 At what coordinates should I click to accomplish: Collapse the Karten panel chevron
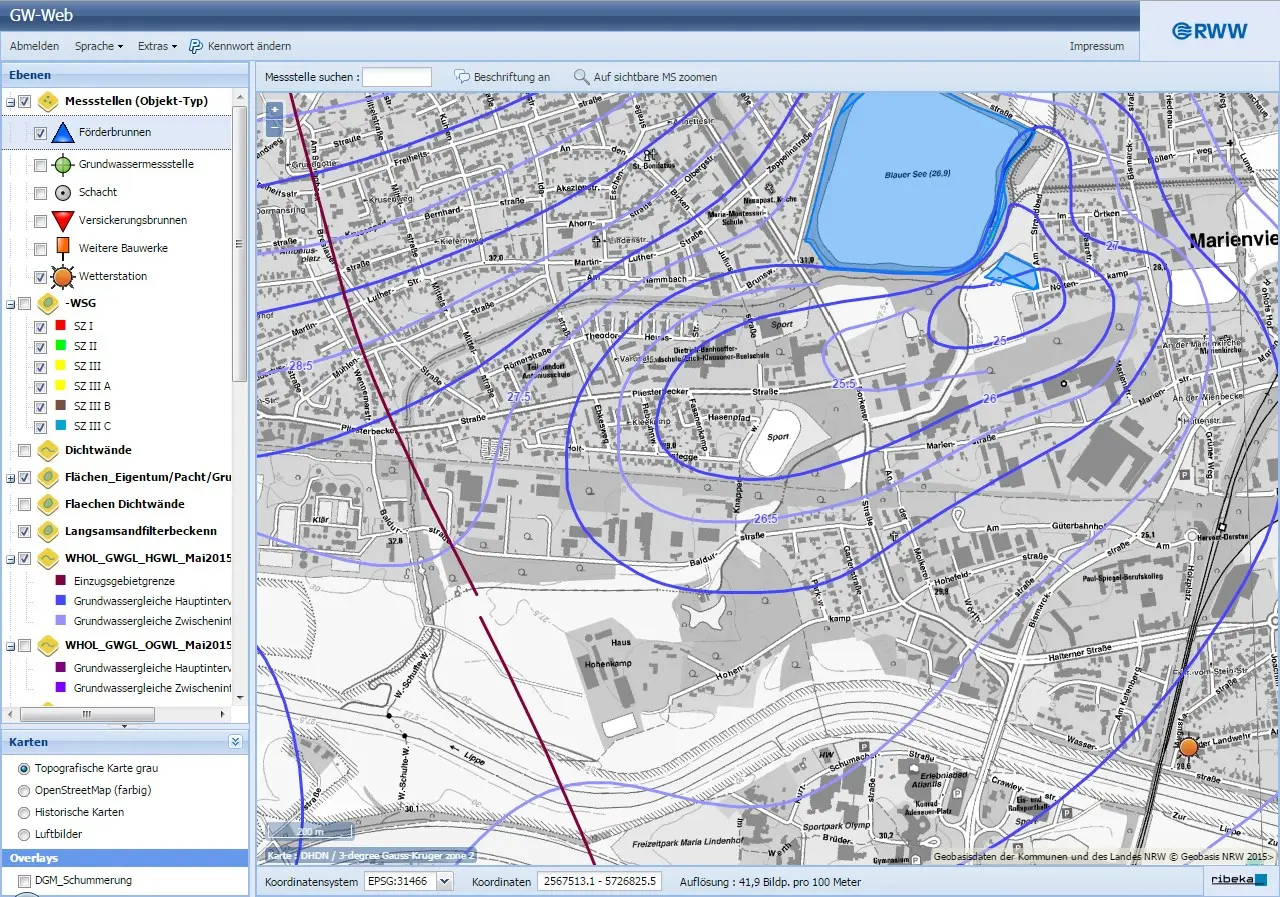(x=235, y=742)
